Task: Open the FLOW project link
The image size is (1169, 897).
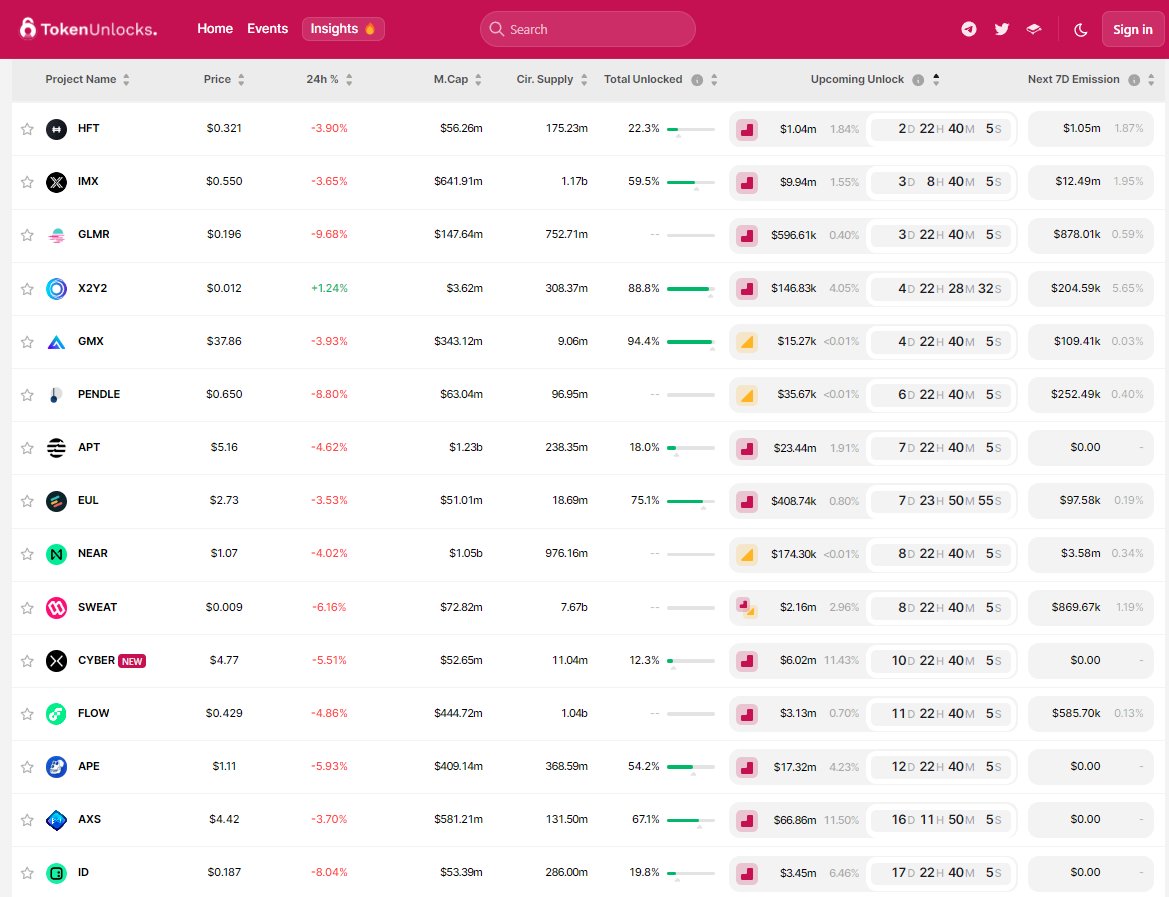Action: coord(93,713)
